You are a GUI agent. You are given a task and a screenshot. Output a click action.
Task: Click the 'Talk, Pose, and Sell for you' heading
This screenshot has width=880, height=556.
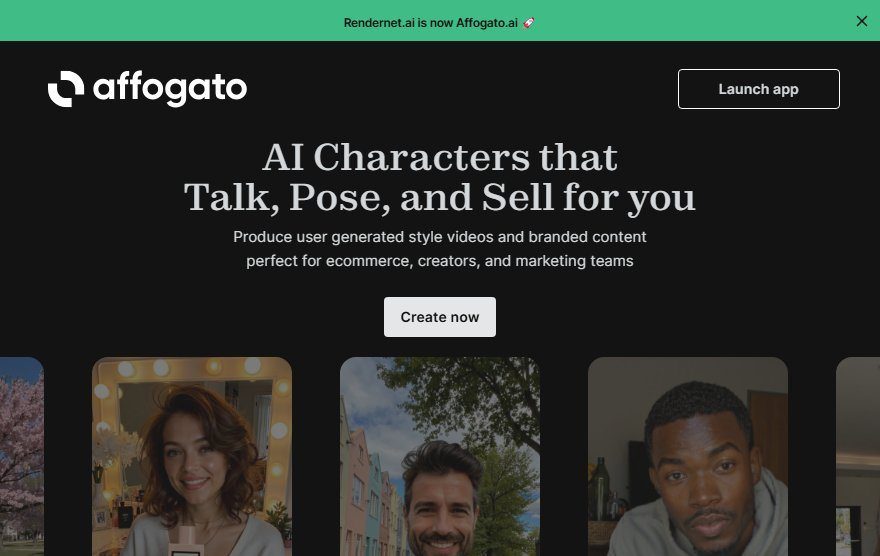[x=439, y=197]
